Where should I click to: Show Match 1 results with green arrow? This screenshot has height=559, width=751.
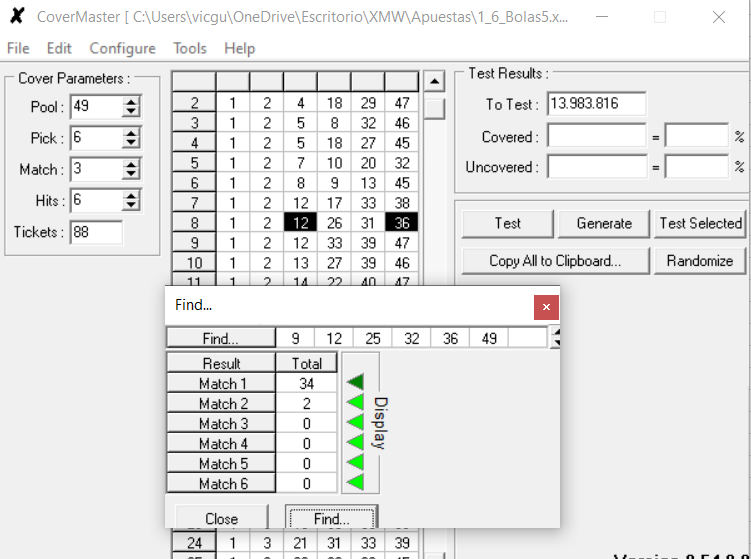pos(355,382)
